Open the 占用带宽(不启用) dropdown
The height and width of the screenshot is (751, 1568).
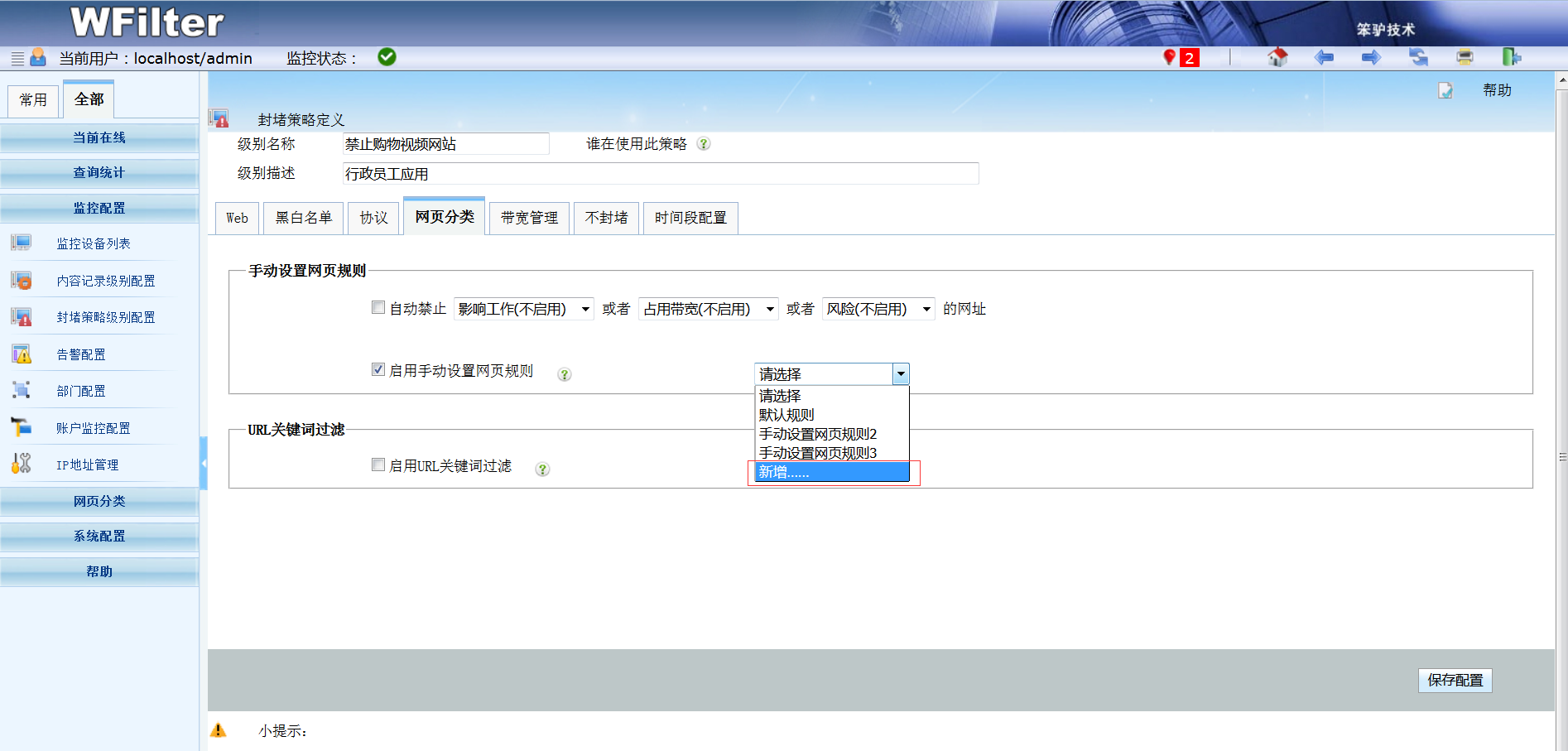click(x=708, y=309)
